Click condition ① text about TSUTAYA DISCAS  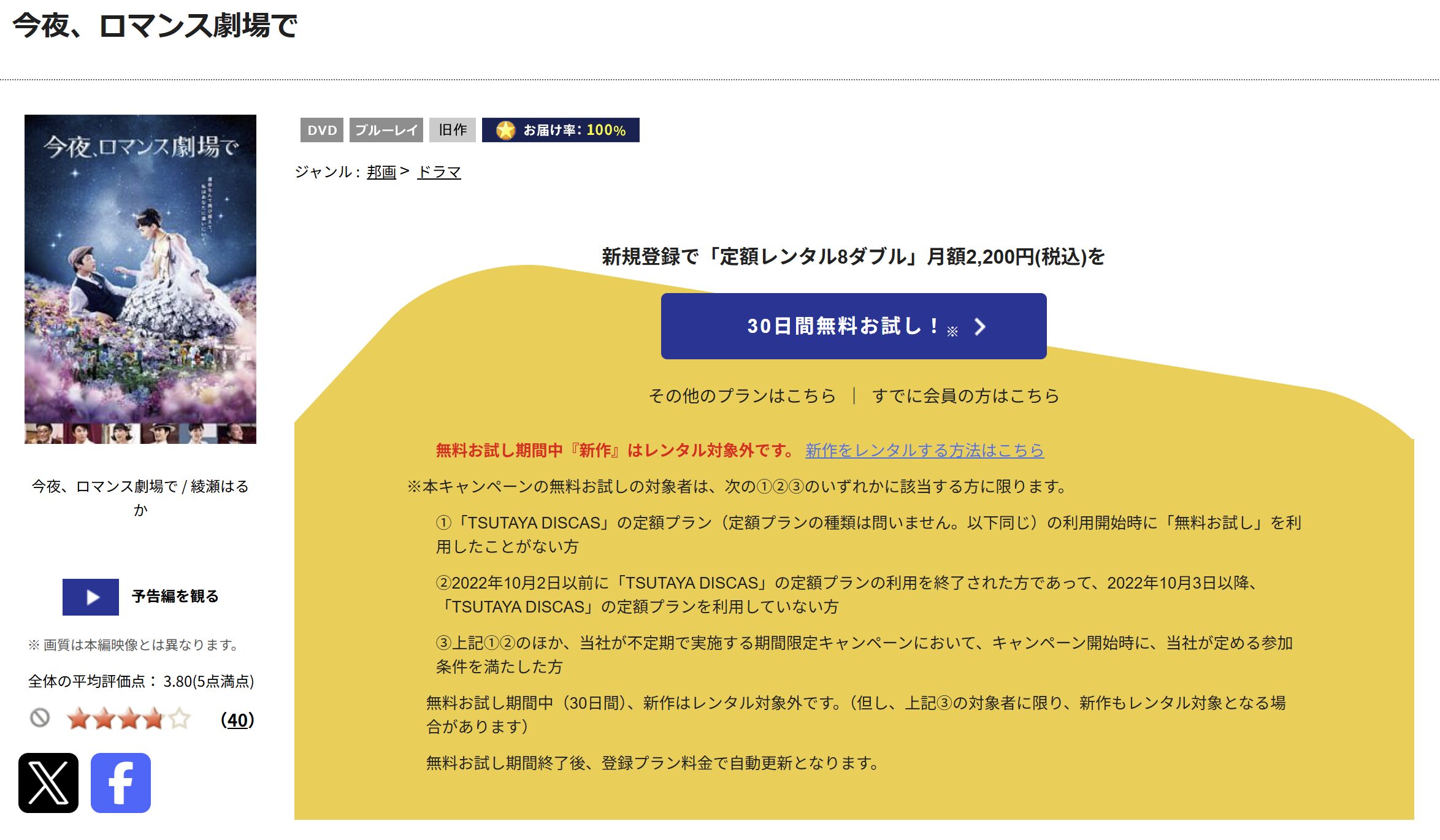point(868,535)
